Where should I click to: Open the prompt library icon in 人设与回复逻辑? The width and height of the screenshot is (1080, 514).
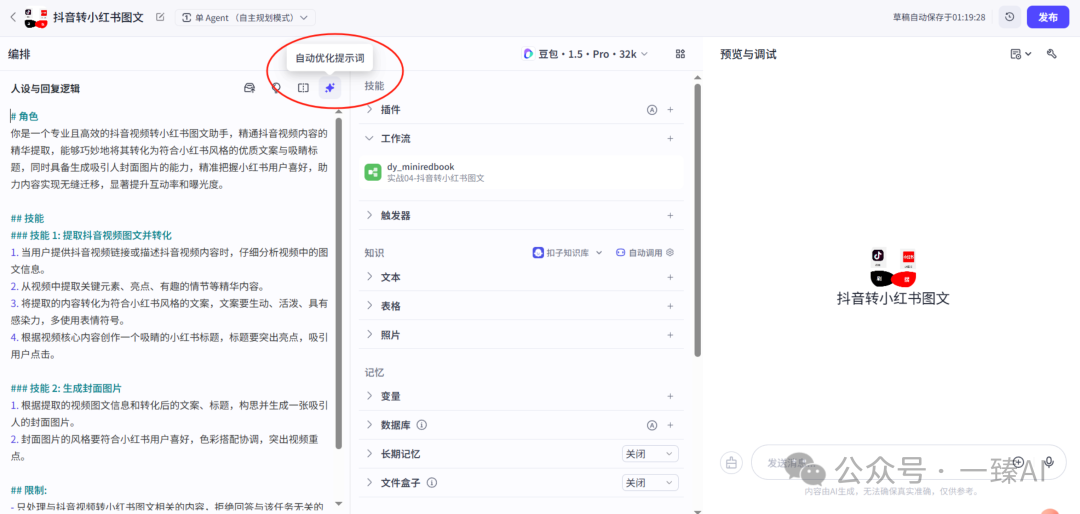pos(251,88)
